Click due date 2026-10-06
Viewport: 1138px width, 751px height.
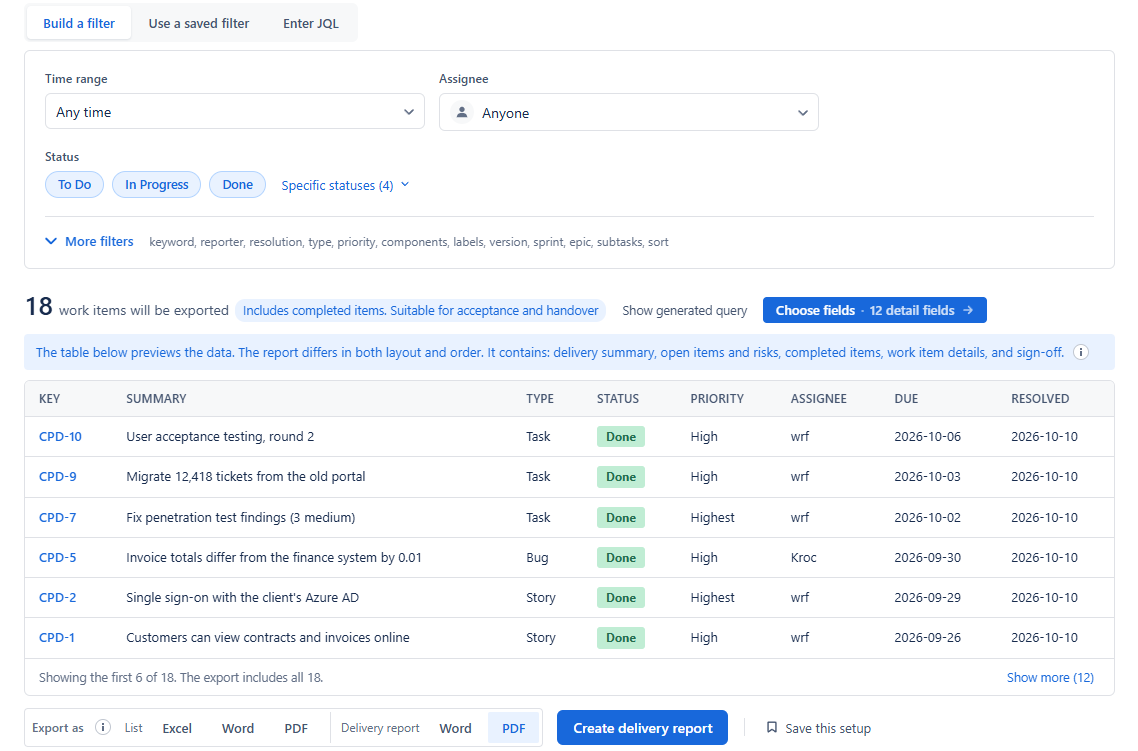coord(928,436)
